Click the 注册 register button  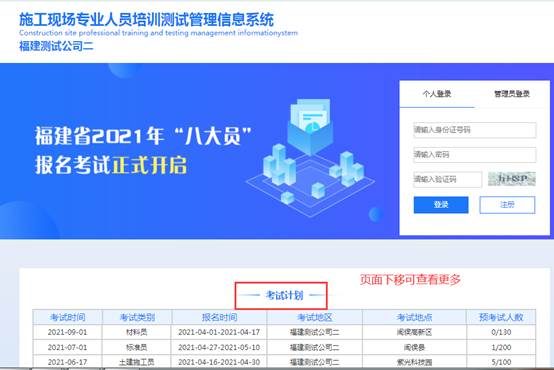pos(507,205)
